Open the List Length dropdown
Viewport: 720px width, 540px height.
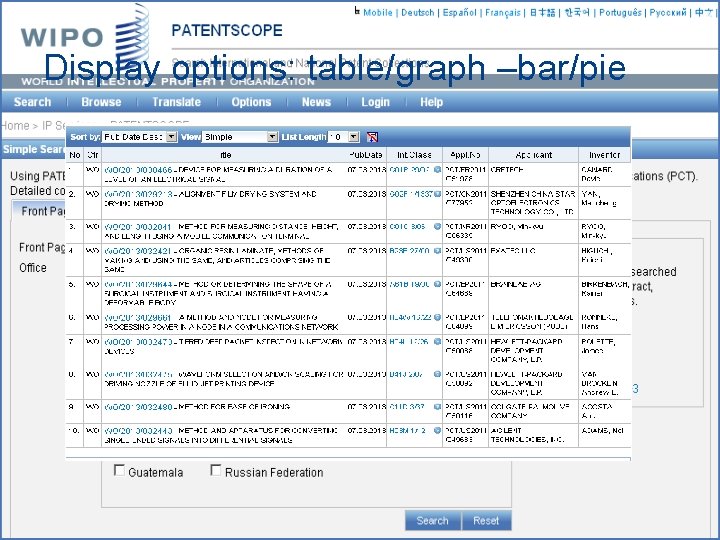click(x=343, y=137)
